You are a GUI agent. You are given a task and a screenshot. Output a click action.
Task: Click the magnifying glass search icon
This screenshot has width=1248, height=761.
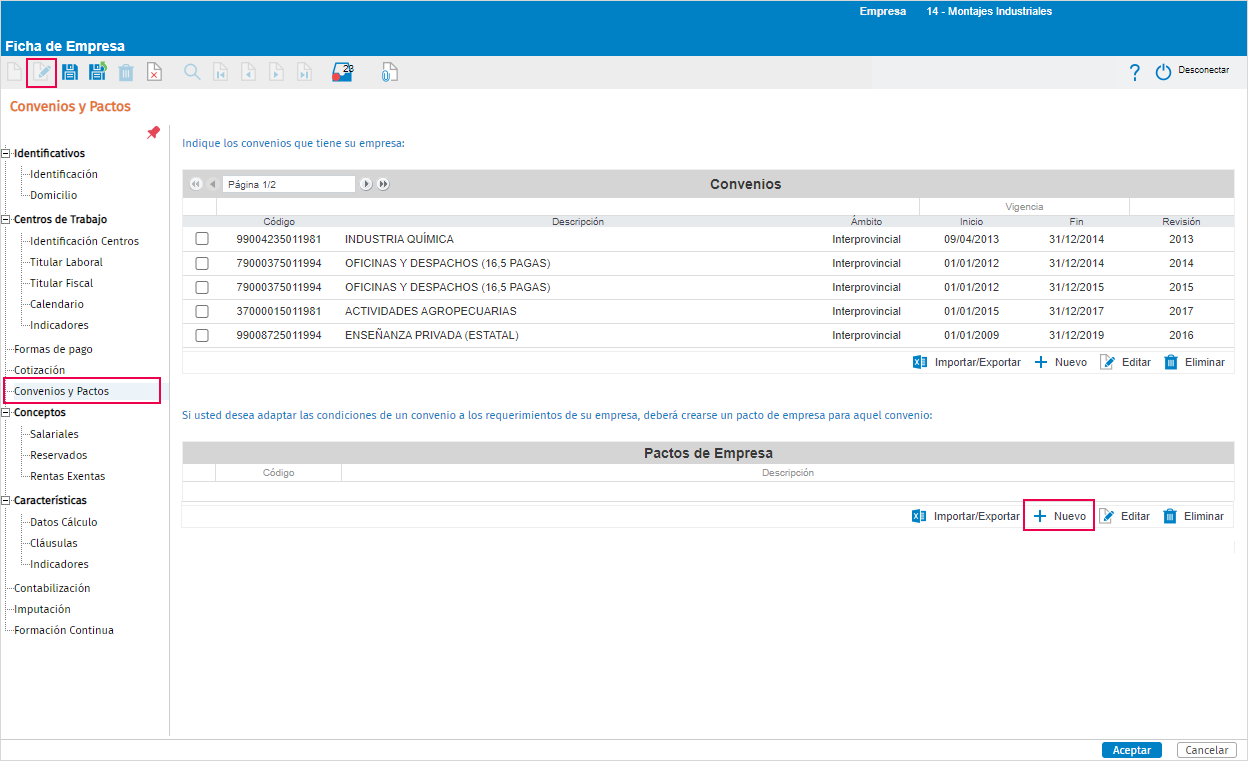pos(192,72)
